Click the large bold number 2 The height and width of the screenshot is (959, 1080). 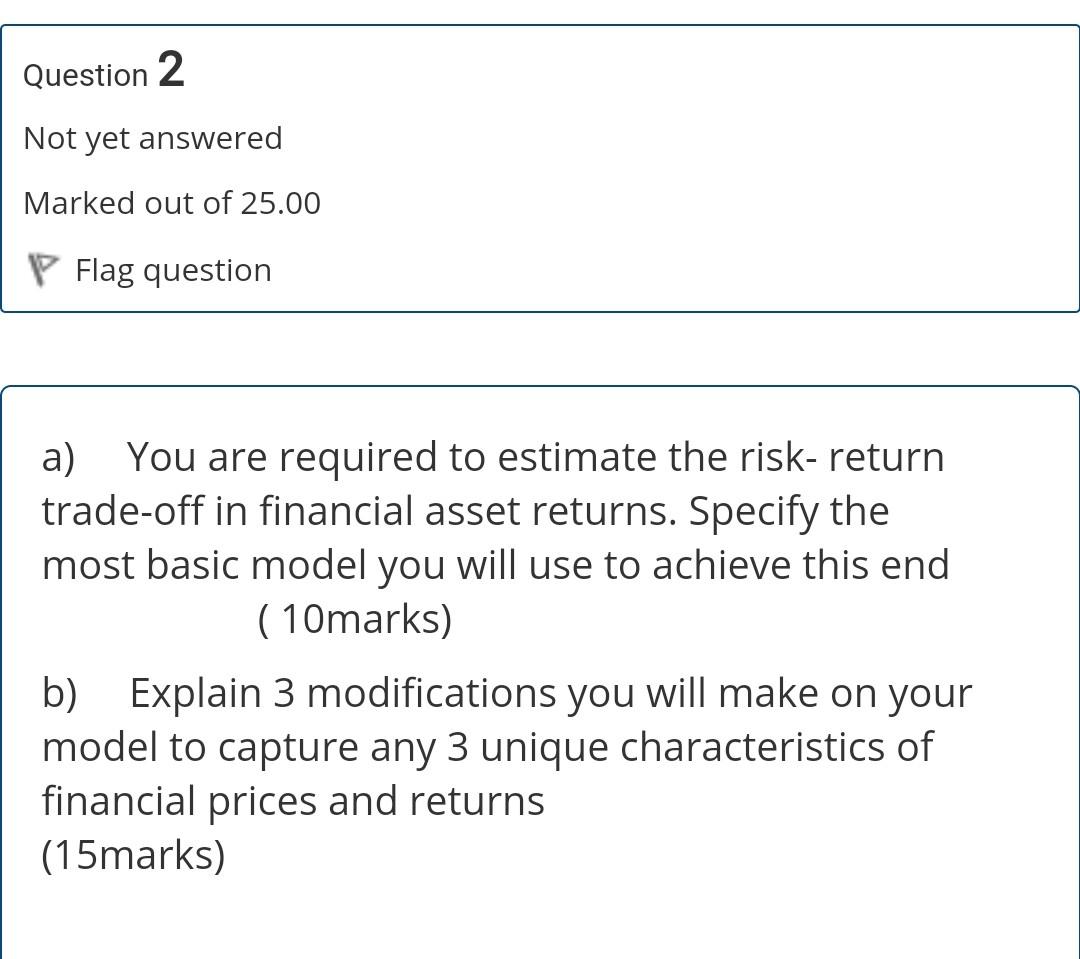[x=172, y=69]
